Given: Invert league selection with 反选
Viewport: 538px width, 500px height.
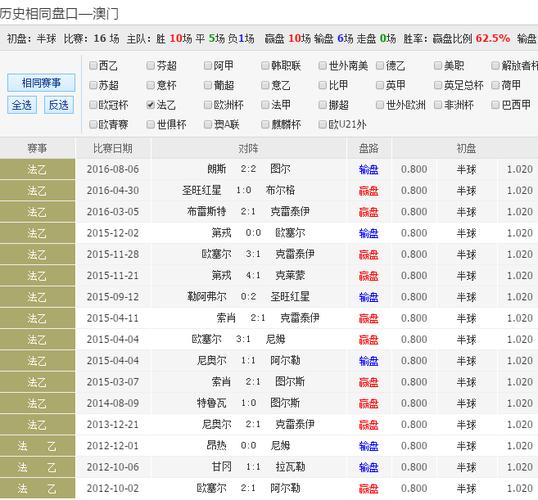Looking at the screenshot, I should tap(59, 105).
